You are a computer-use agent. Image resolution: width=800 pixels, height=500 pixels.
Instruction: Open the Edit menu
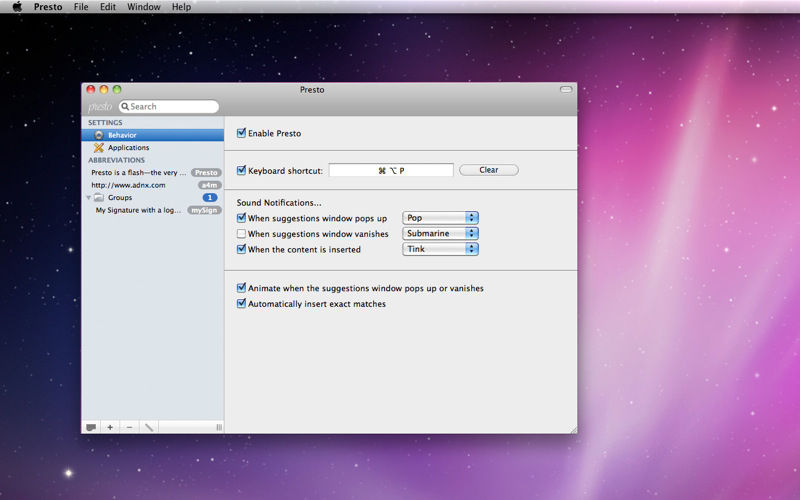(108, 7)
